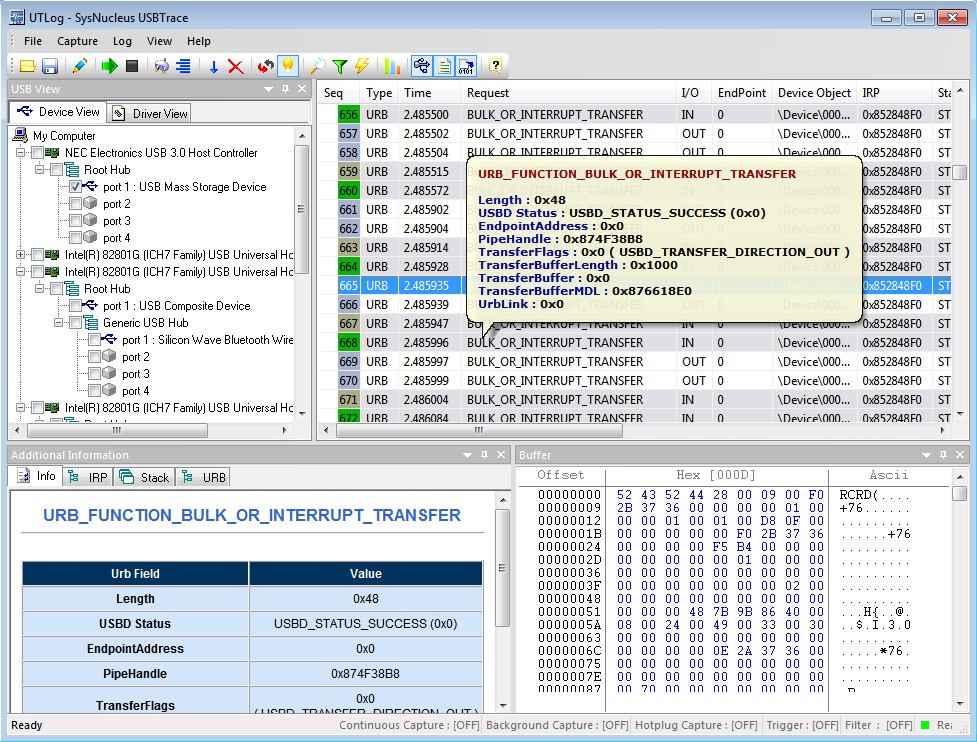The width and height of the screenshot is (977, 742).
Task: Check Root Hub box under NEC controller
Action: (x=57, y=169)
